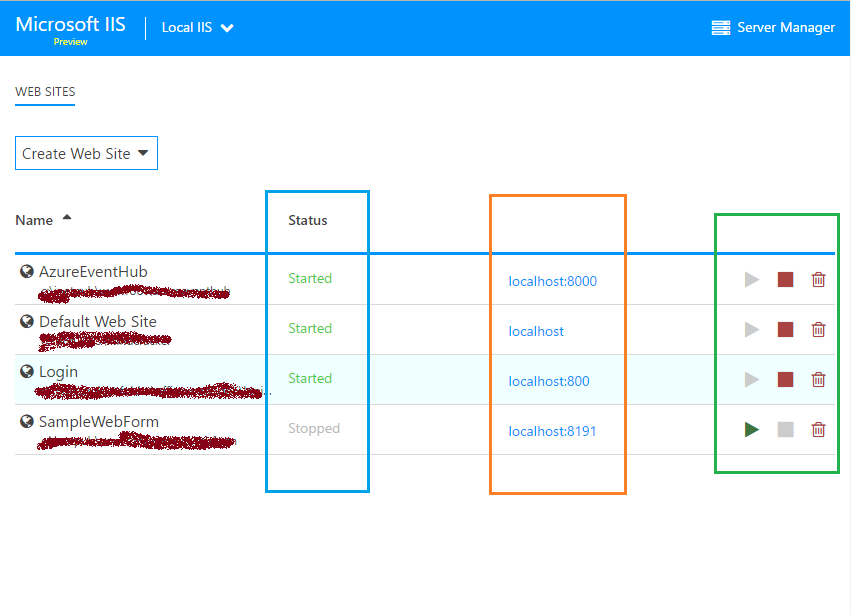
Task: Expand the Local IIS dropdown
Action: click(198, 28)
